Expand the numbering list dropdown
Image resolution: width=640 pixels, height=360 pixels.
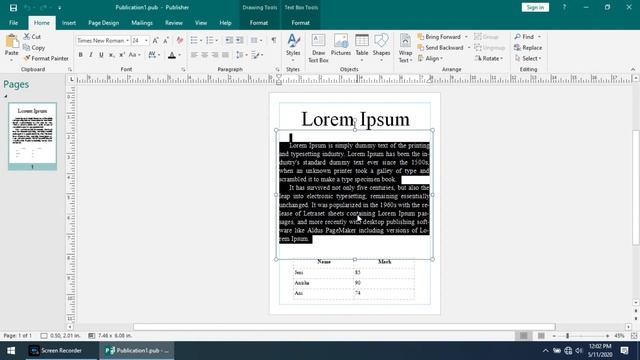(x=216, y=40)
